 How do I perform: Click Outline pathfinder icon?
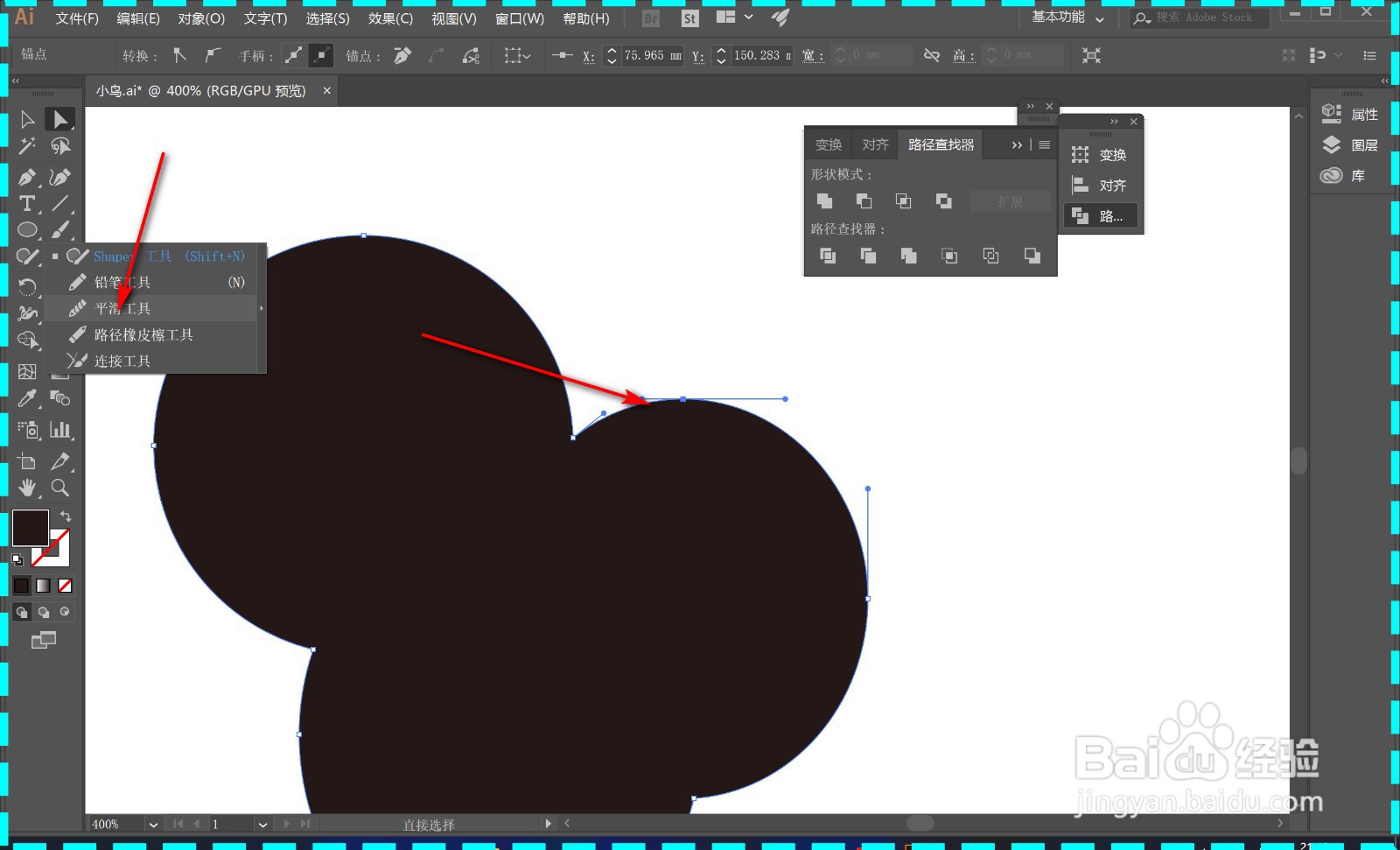tap(990, 256)
